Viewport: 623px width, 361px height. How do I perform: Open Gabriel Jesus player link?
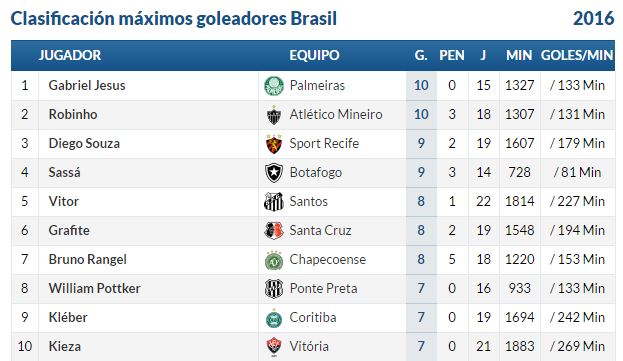tap(87, 85)
